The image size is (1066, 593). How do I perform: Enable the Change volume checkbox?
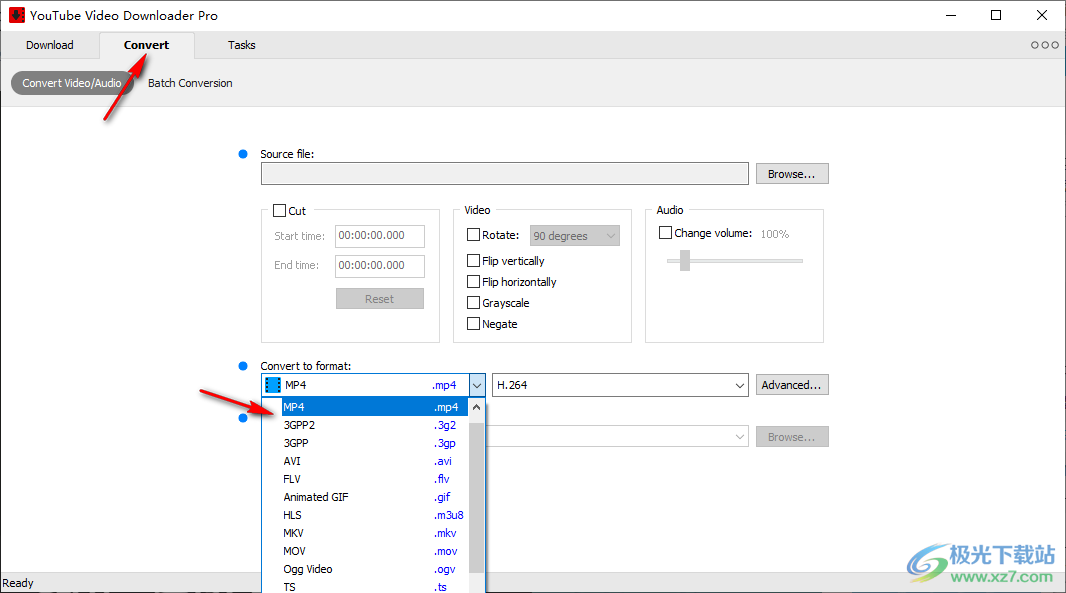coord(666,233)
